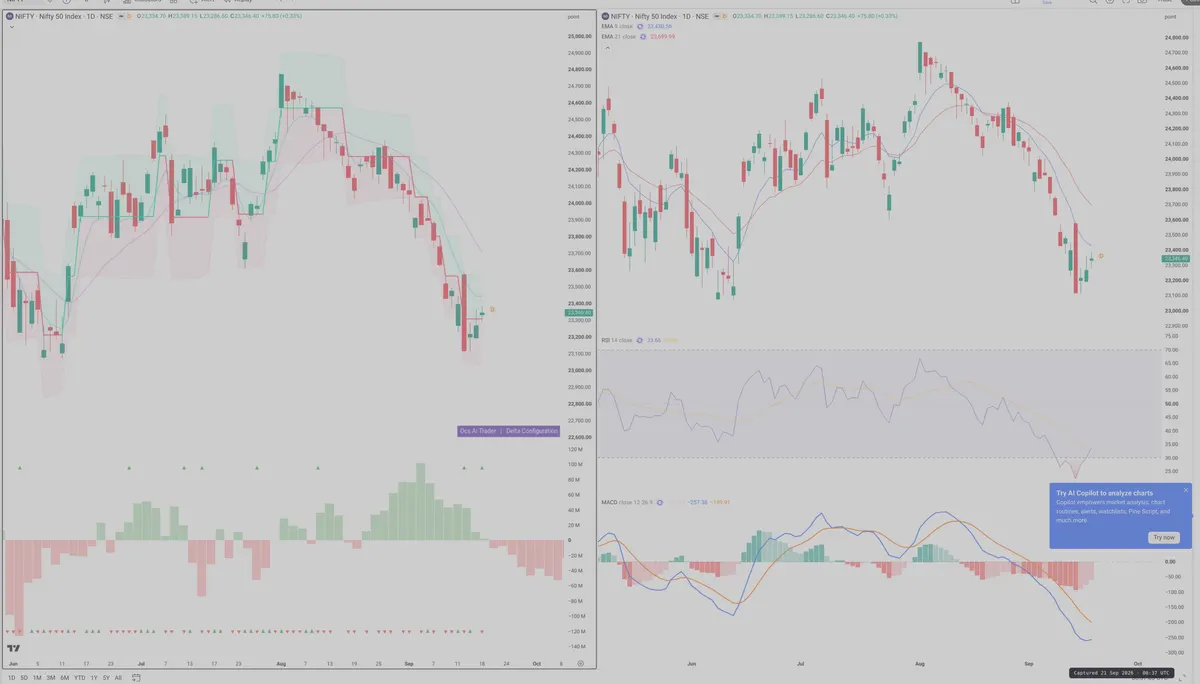Click the NIFTY logo icon in left chart

[10, 16]
